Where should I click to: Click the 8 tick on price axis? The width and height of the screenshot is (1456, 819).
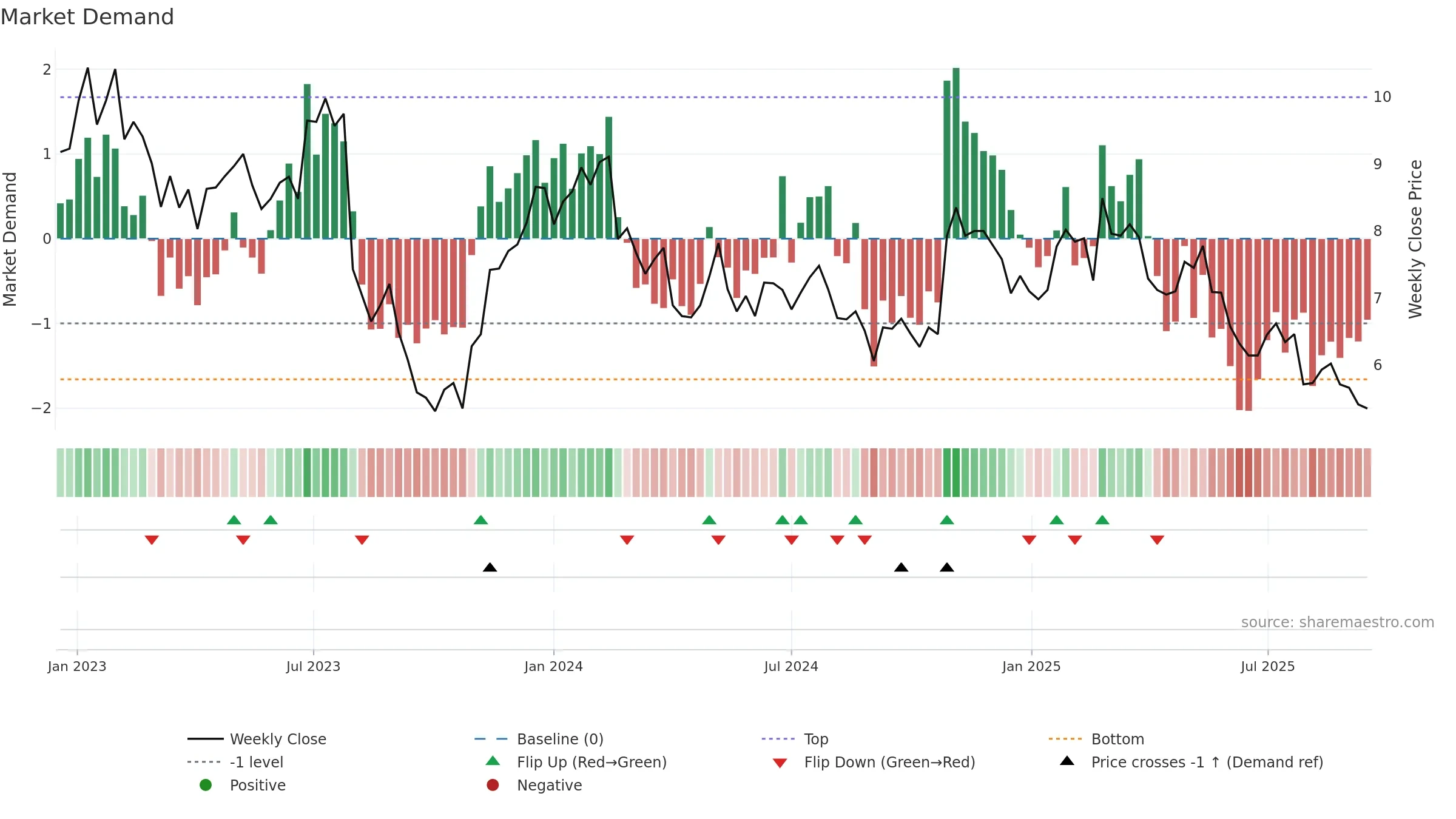point(1378,231)
